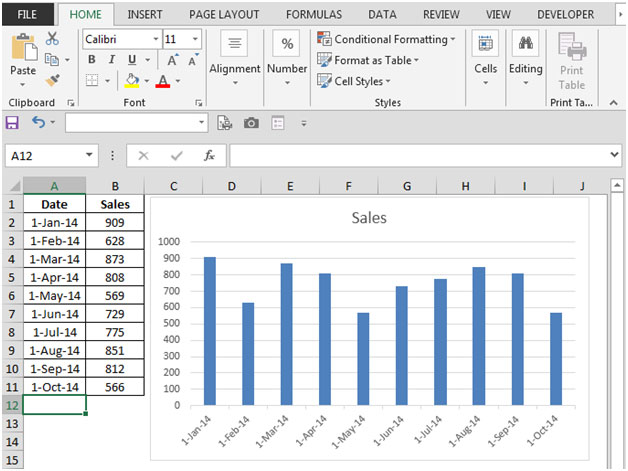628x471 pixels.
Task: Open Paste options dropdown arrow
Action: coord(23,85)
